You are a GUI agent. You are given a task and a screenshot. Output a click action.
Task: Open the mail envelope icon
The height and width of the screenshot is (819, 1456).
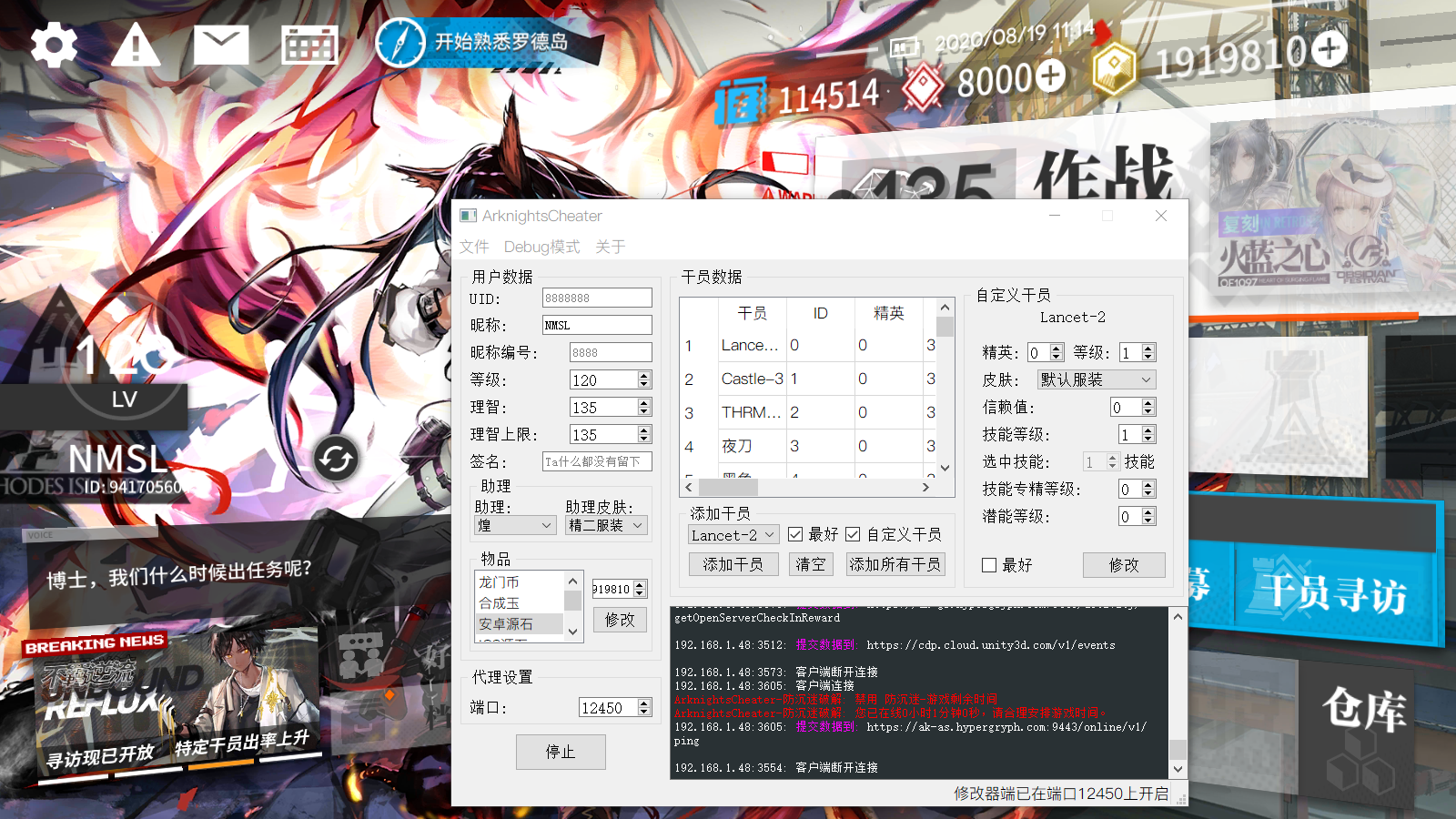click(221, 45)
